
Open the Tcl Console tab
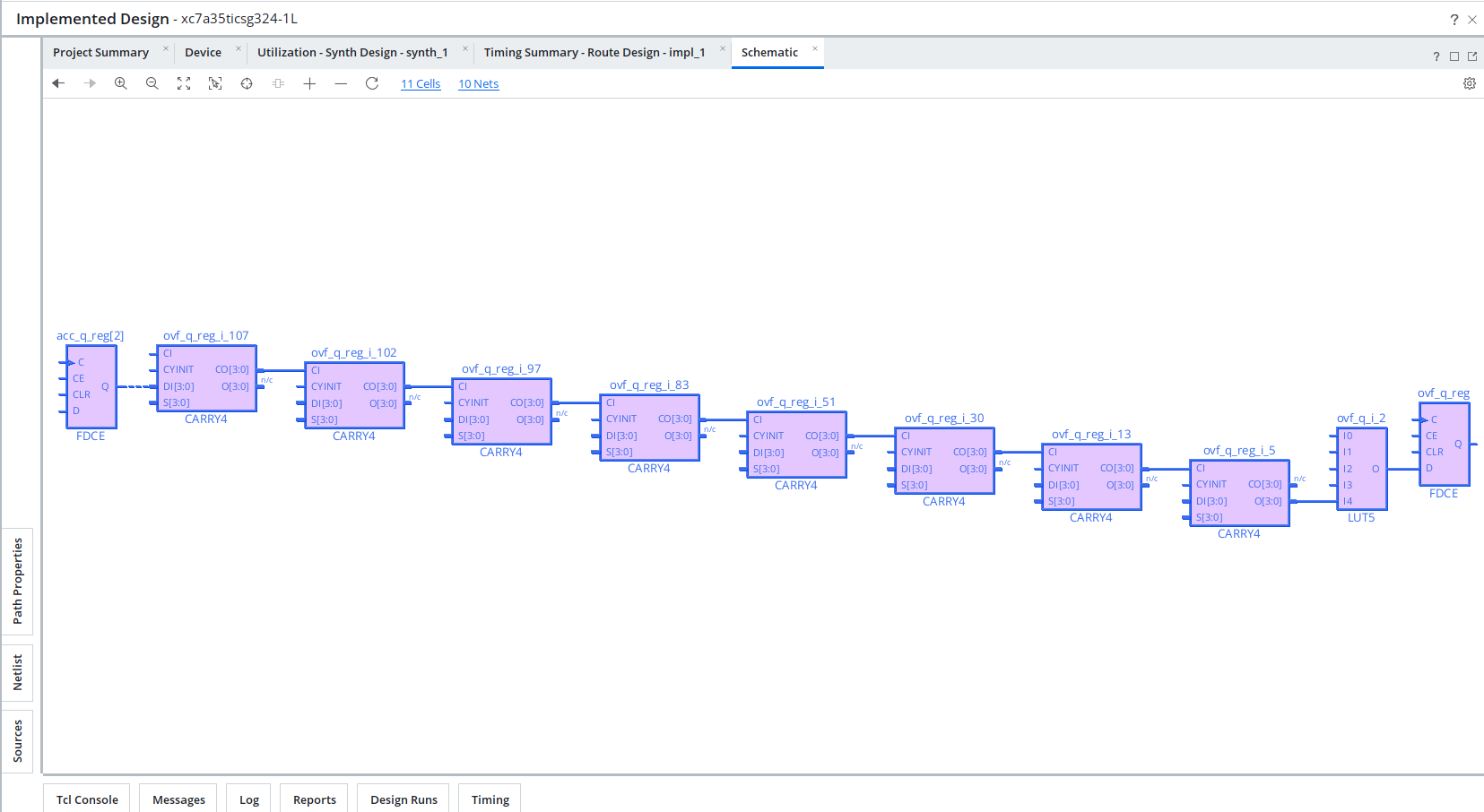tap(87, 799)
